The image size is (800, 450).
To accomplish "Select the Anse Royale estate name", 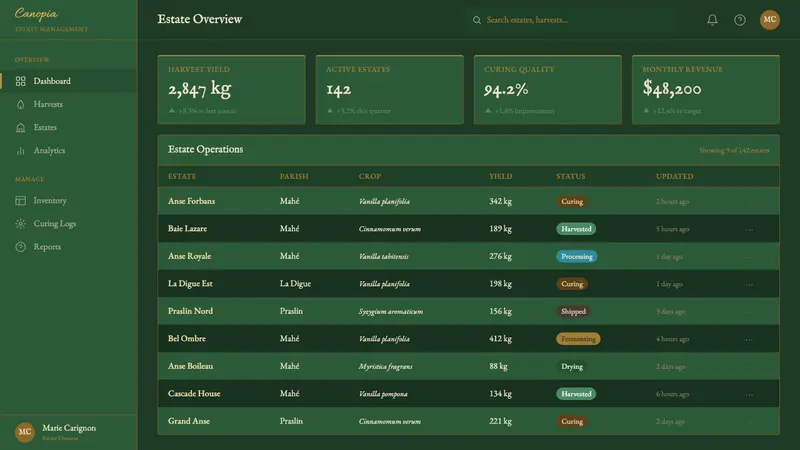I will [x=189, y=256].
